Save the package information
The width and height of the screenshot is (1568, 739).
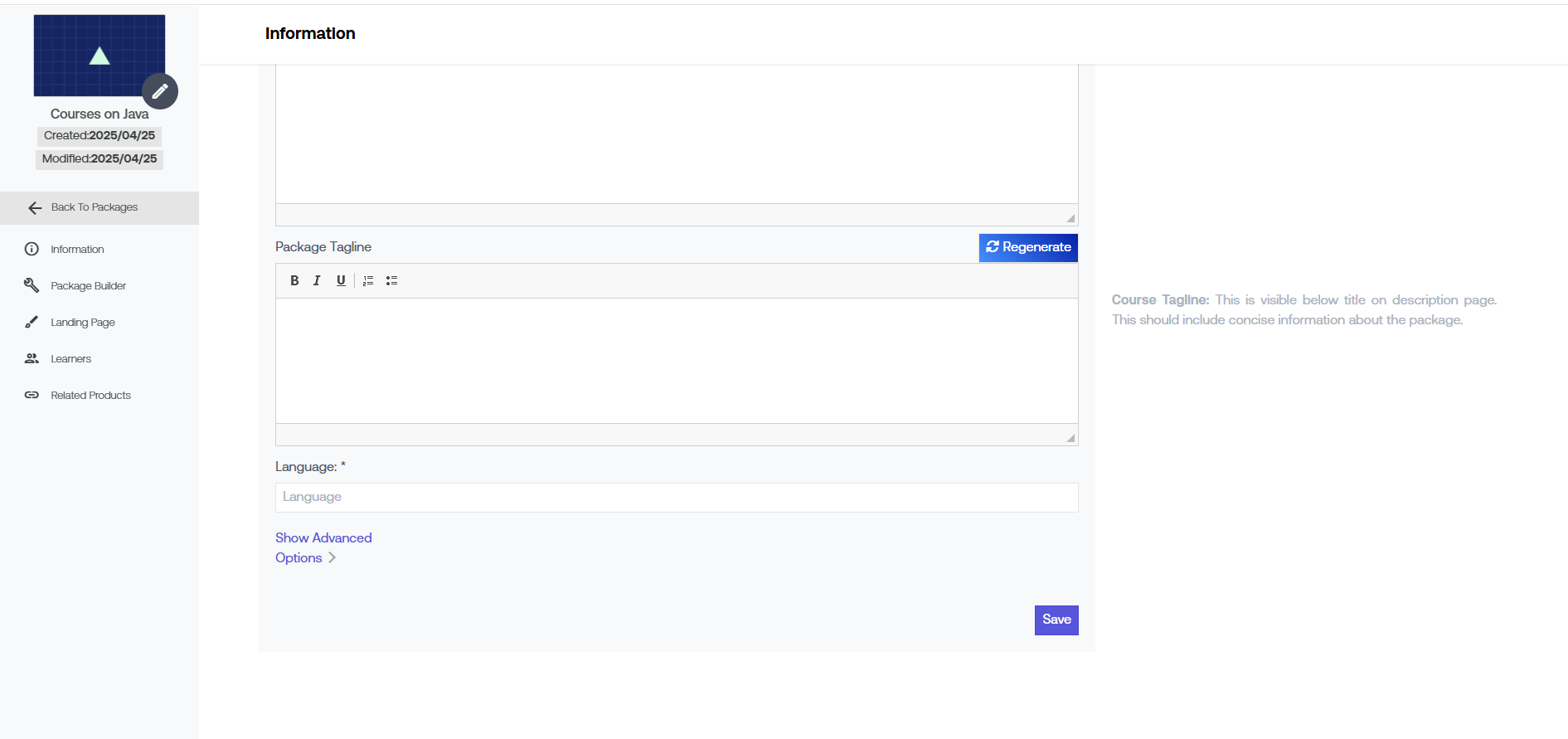pyautogui.click(x=1056, y=620)
